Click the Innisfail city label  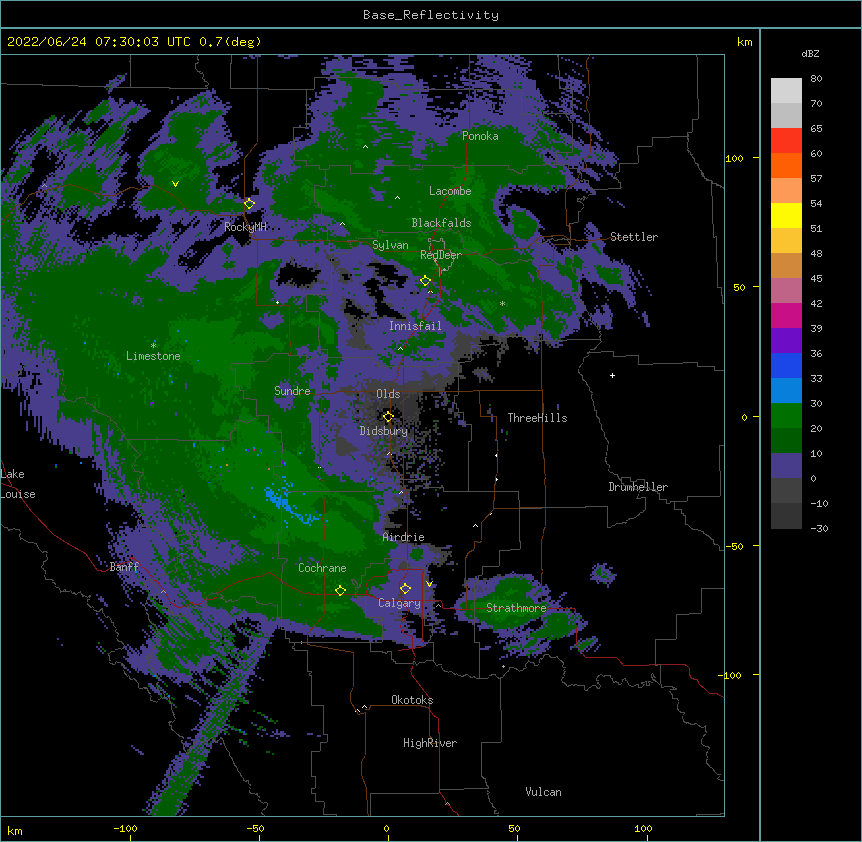[415, 326]
